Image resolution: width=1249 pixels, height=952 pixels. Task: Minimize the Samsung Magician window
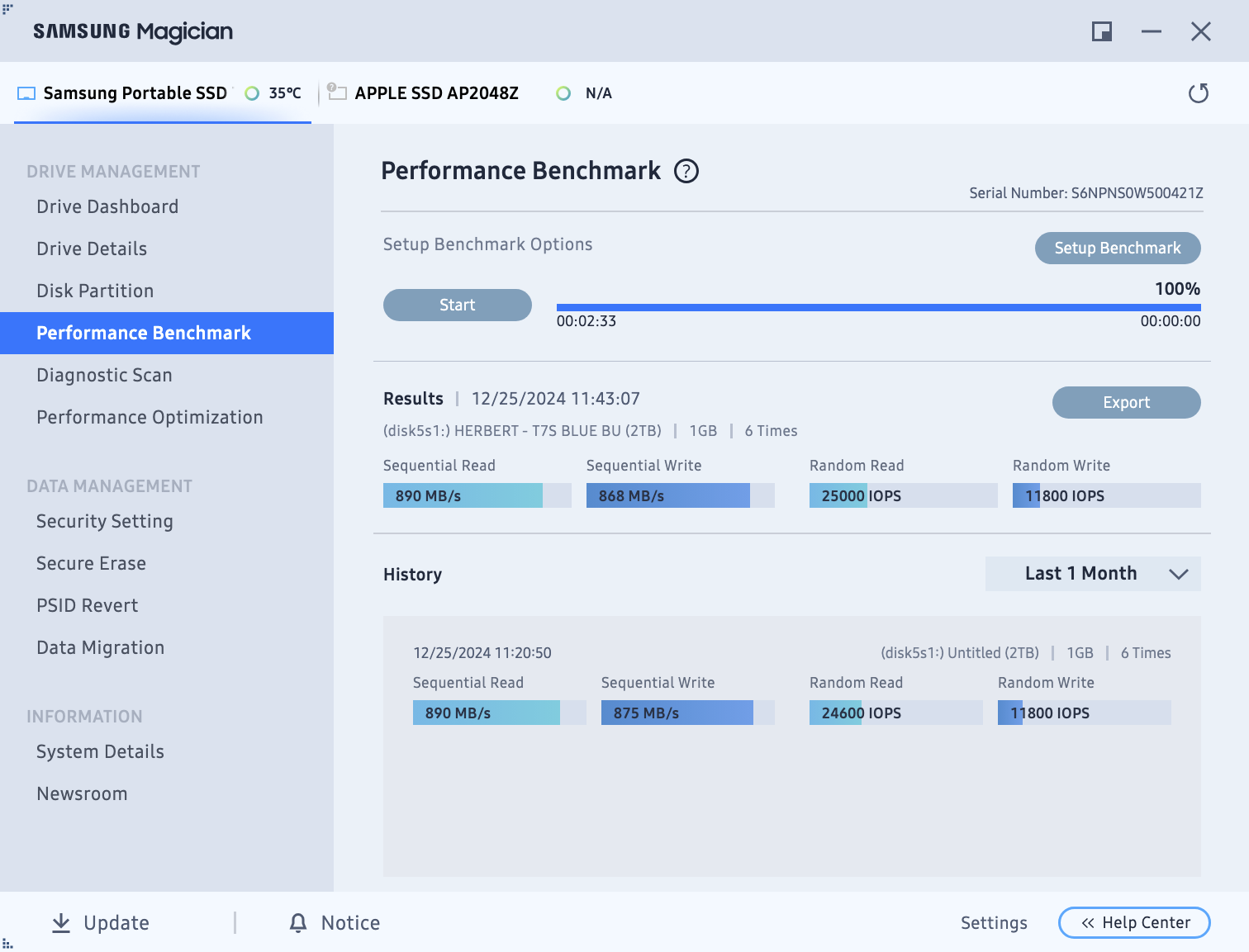[1152, 31]
